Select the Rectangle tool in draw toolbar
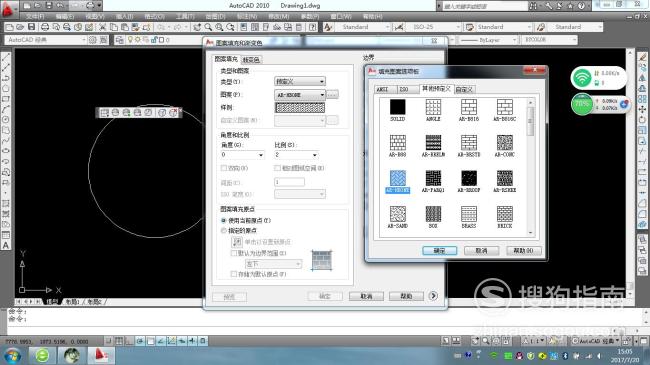Image resolution: width=650 pixels, height=365 pixels. (6, 99)
